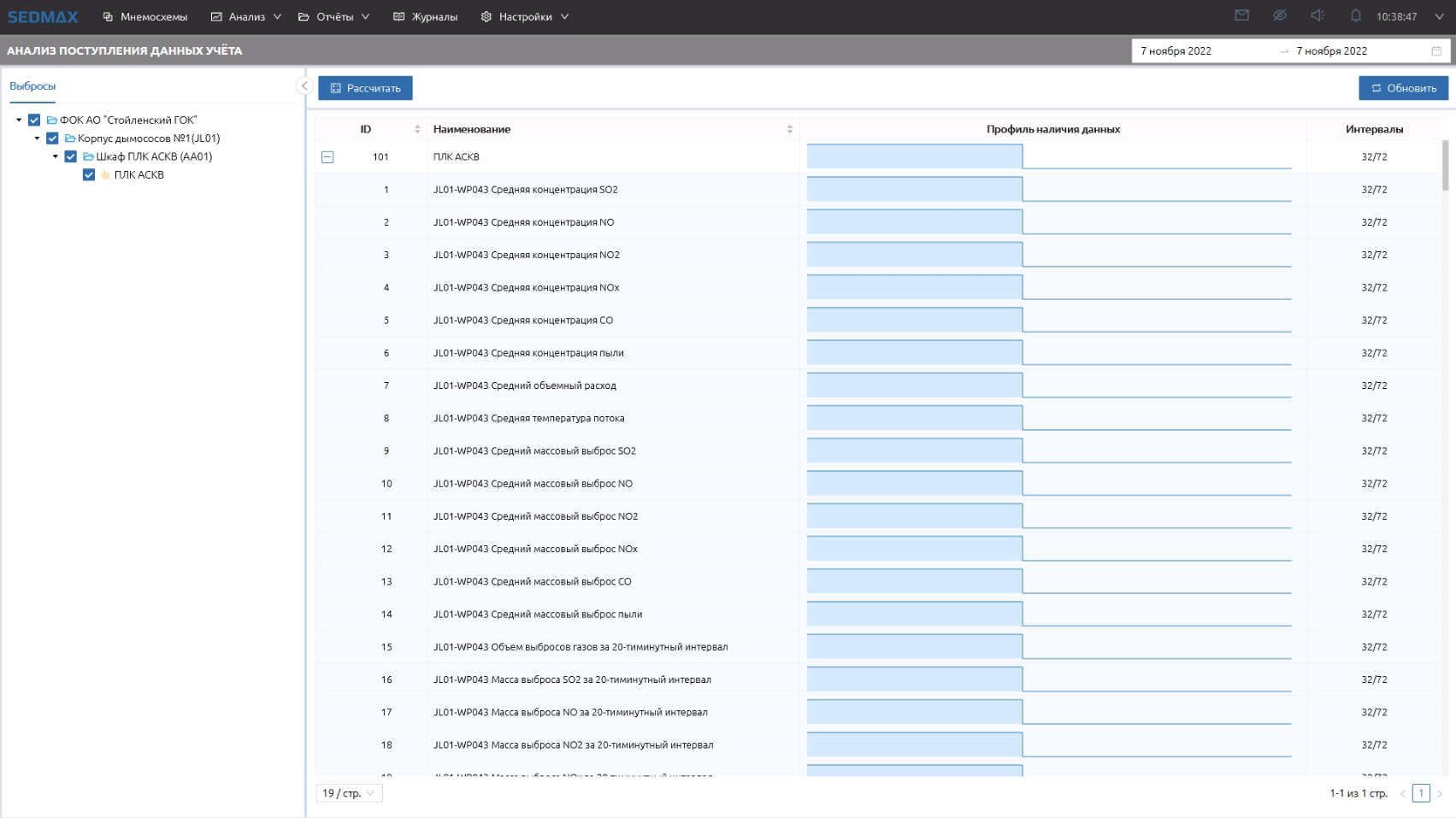Collapse the left sidebar with arrow button
This screenshot has width=1456, height=818.
point(304,85)
